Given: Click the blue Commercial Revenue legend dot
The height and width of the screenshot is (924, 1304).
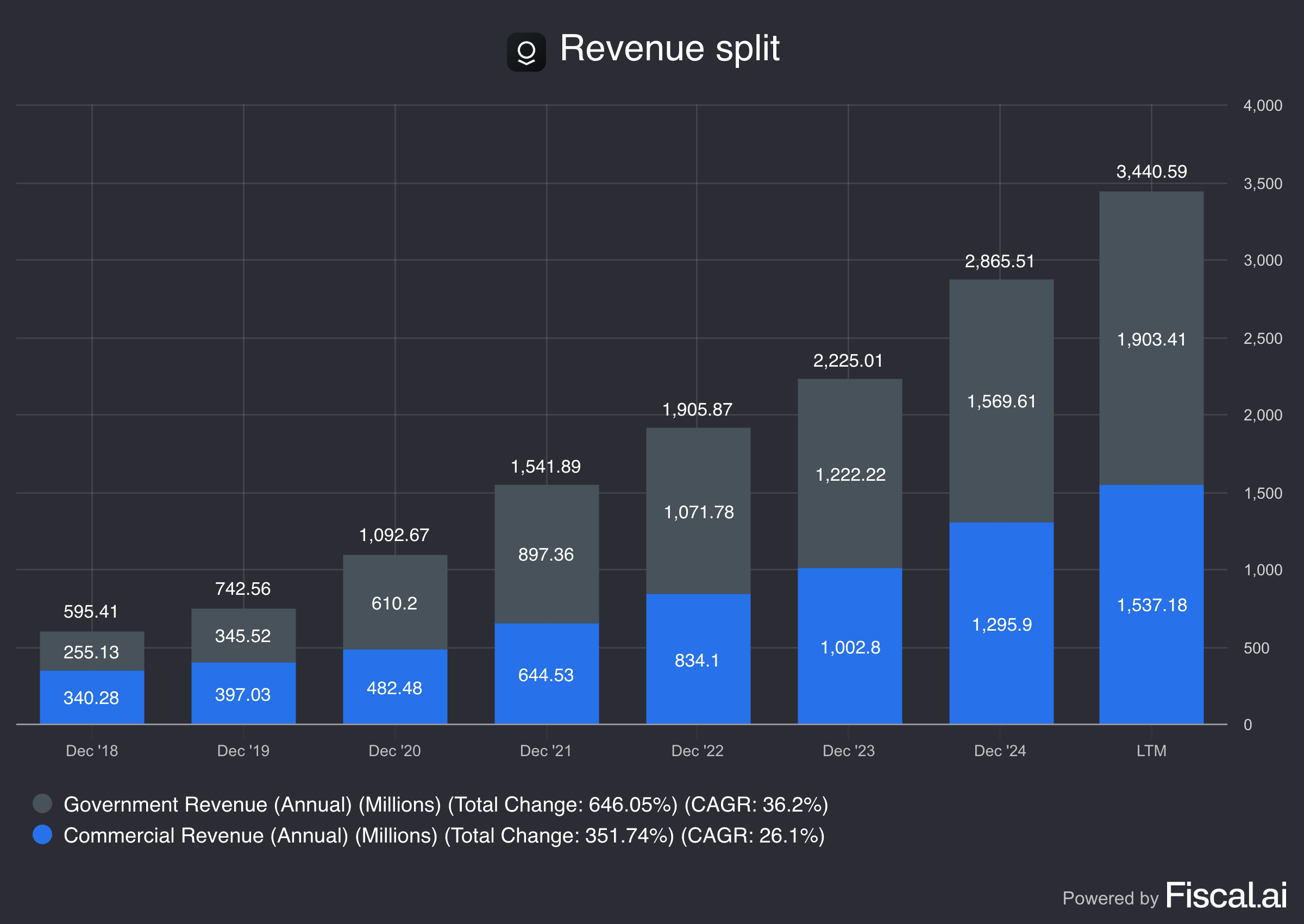Looking at the screenshot, I should (x=42, y=835).
